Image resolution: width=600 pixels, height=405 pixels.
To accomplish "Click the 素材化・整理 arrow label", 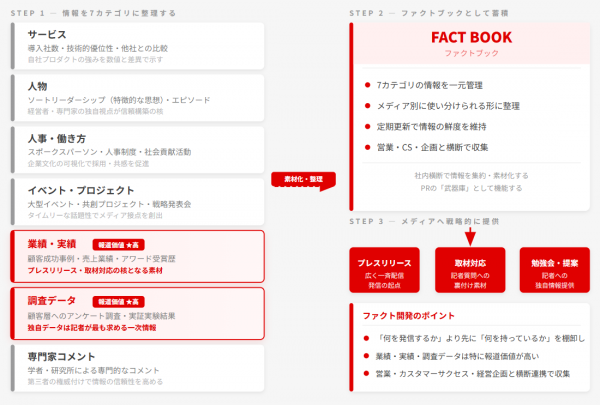I will [x=301, y=179].
